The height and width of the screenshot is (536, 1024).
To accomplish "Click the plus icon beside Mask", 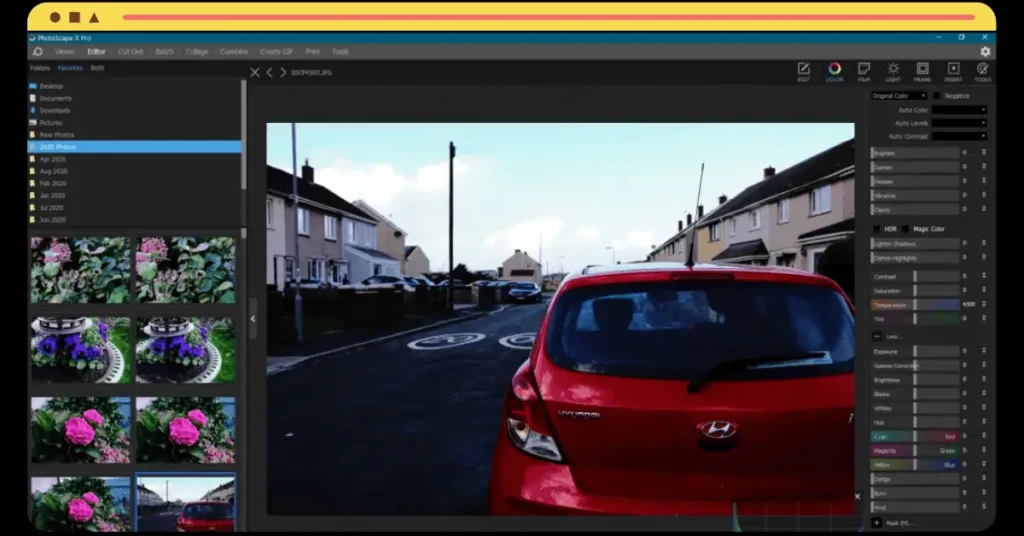I will (876, 522).
